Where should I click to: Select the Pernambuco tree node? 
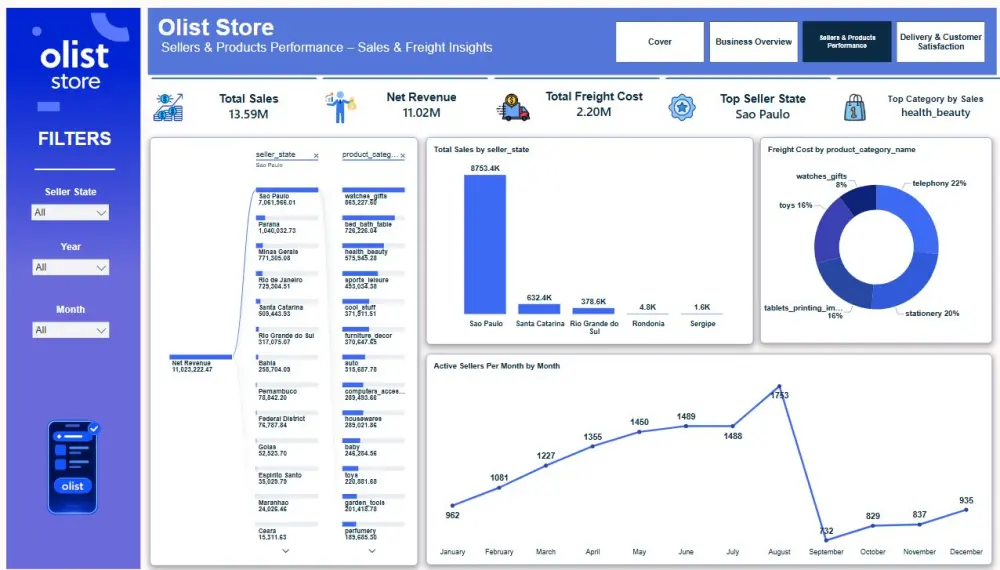point(287,391)
